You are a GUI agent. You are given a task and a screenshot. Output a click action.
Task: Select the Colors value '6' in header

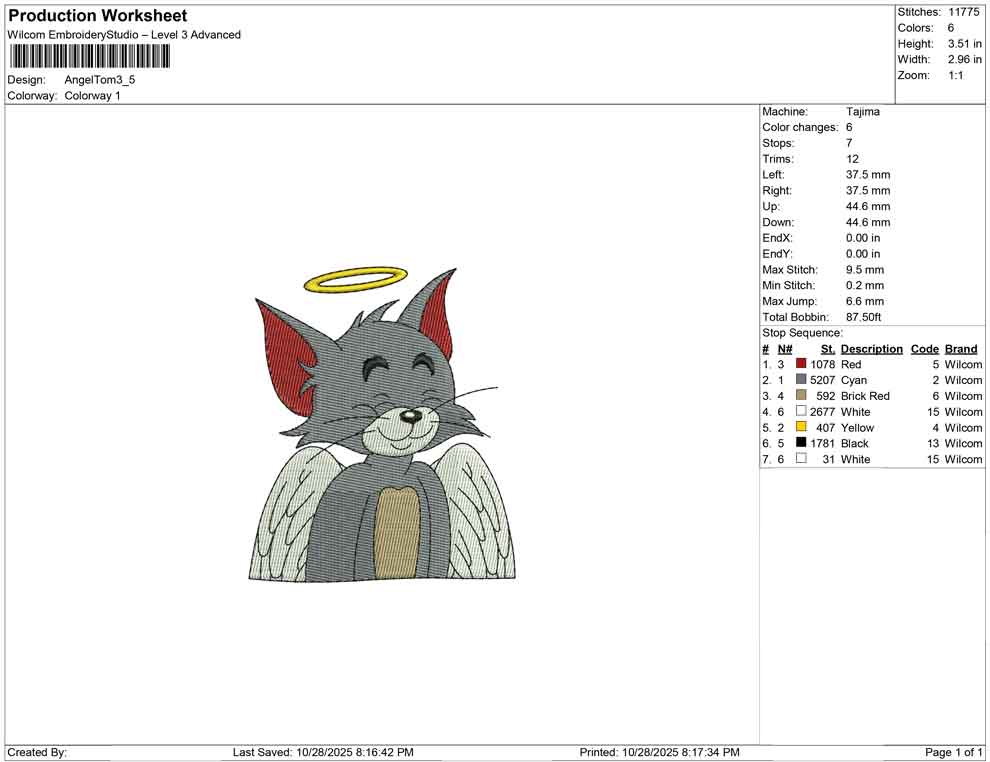tap(951, 28)
